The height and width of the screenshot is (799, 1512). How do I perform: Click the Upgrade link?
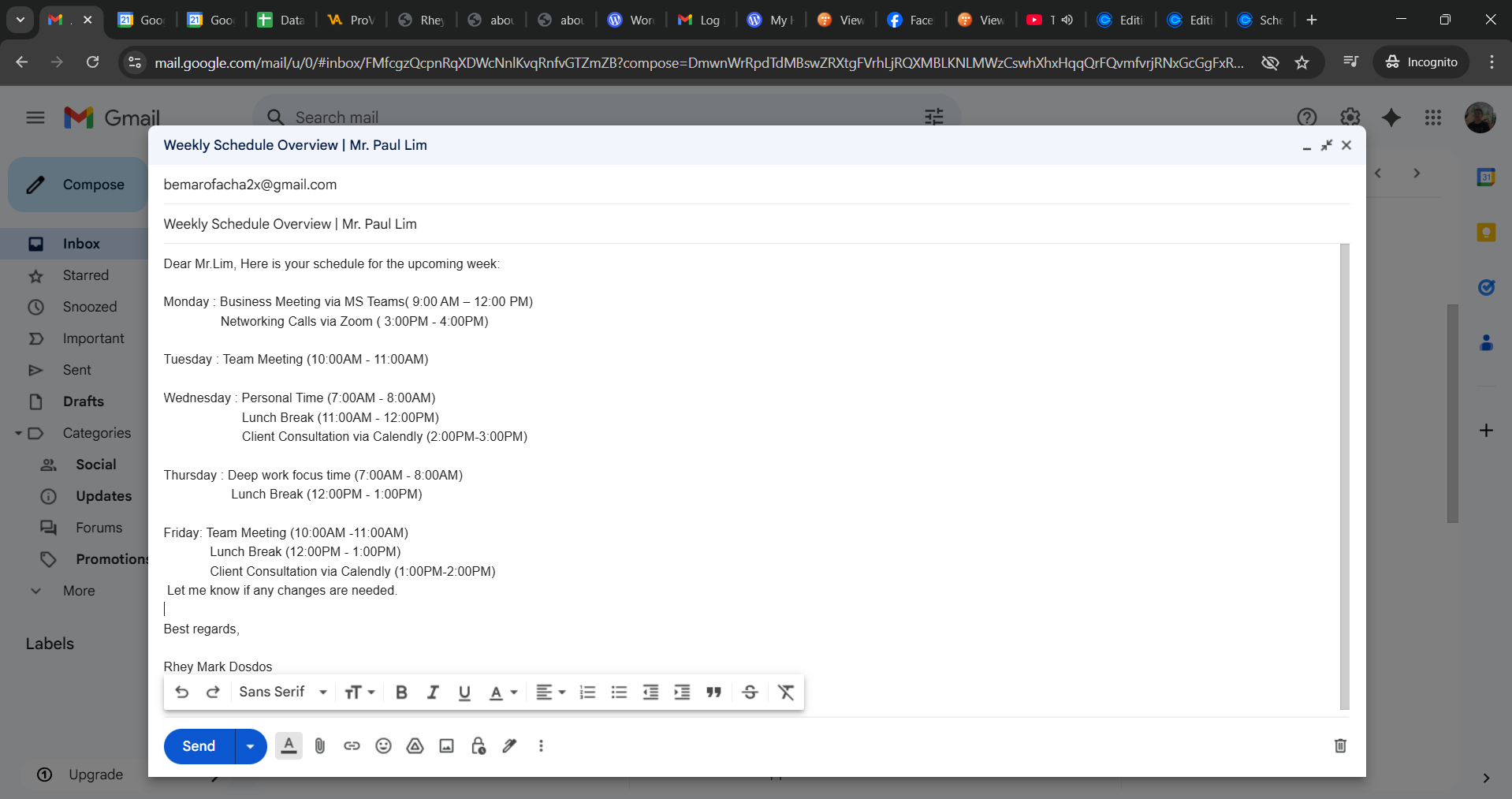click(95, 775)
